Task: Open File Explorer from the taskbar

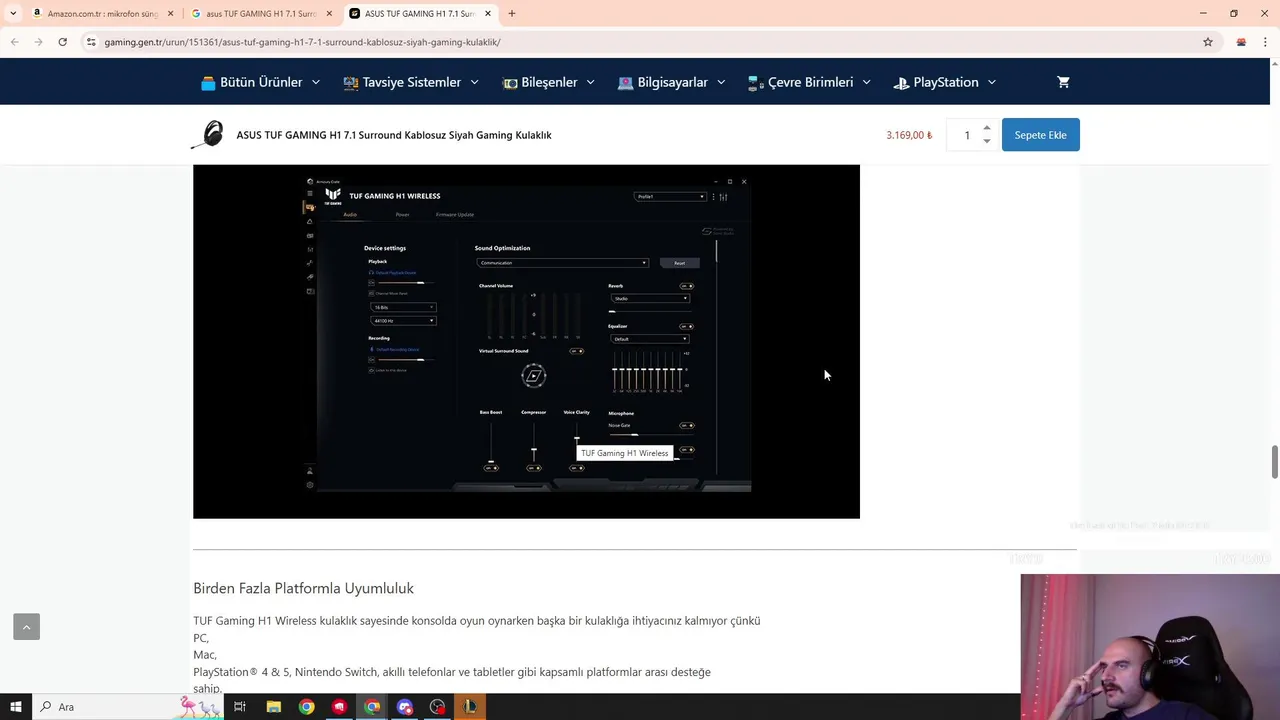Action: pos(273,707)
